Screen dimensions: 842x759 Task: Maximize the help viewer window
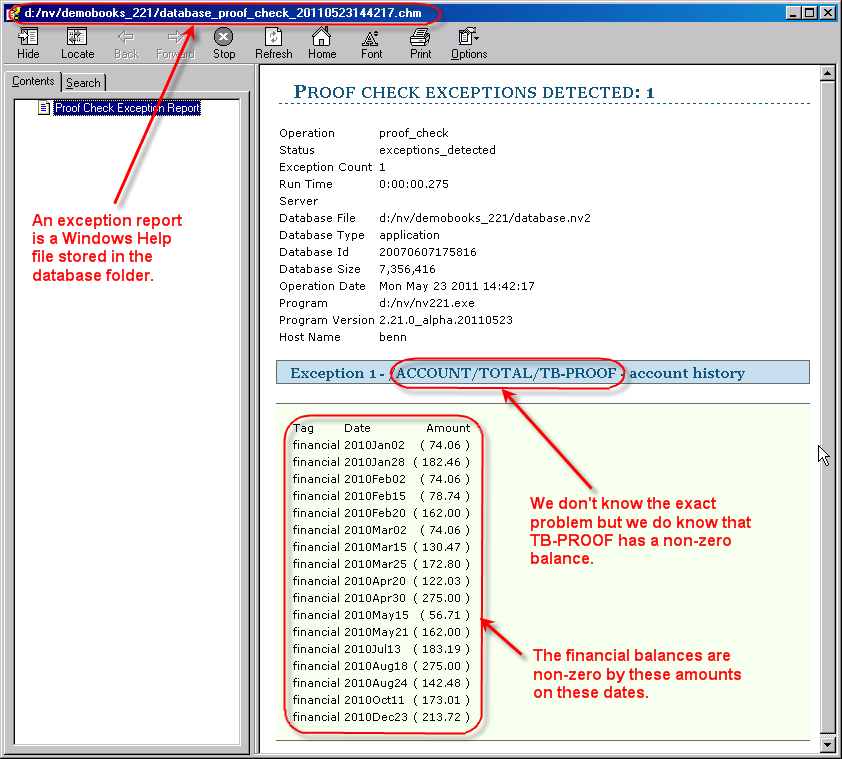(x=810, y=13)
